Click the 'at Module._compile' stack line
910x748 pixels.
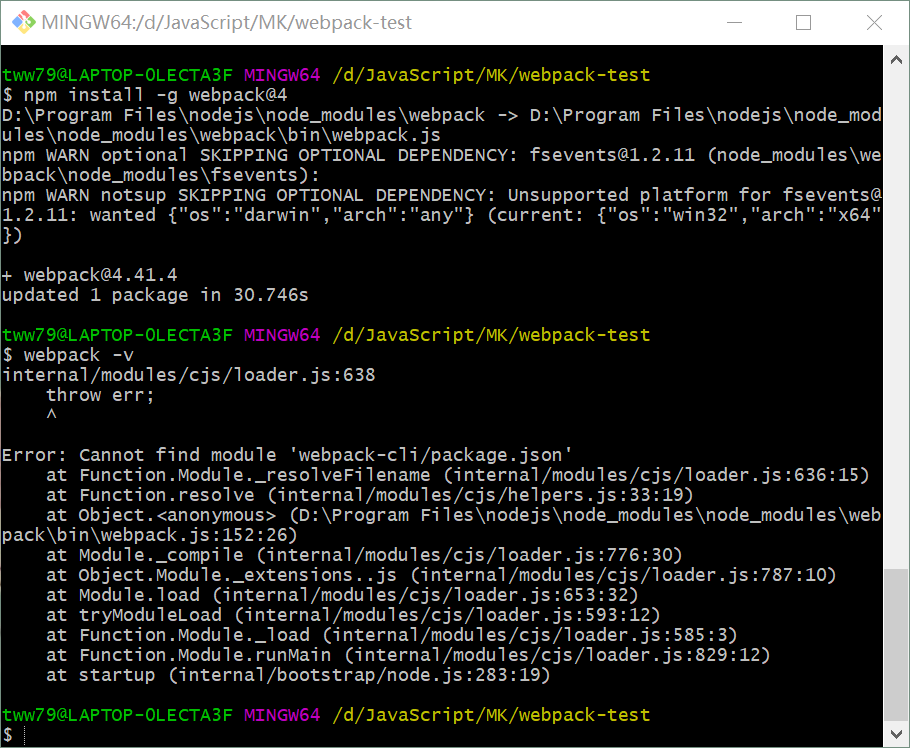coord(364,555)
